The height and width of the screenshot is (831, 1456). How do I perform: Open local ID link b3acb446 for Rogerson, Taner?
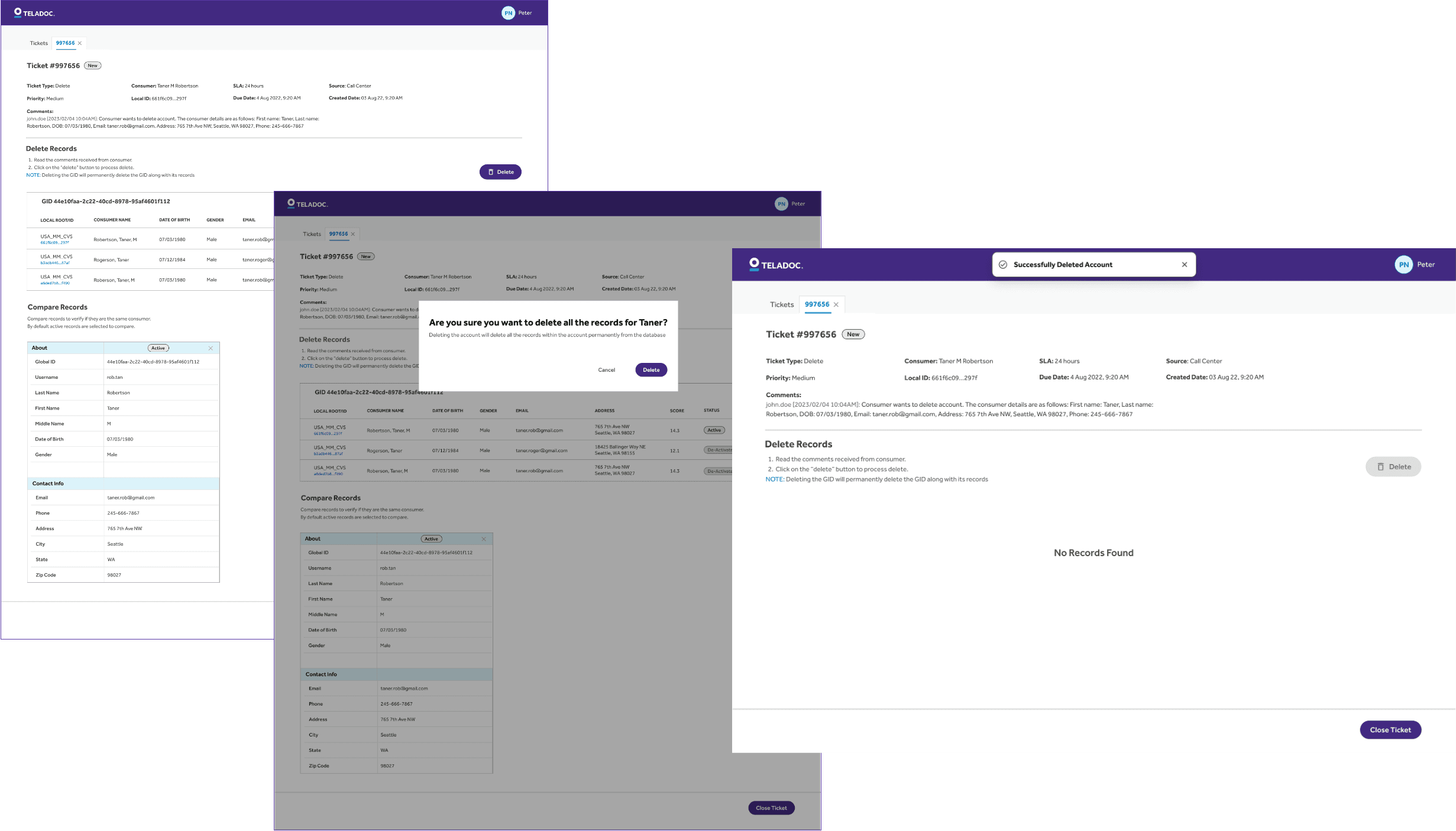(54, 263)
